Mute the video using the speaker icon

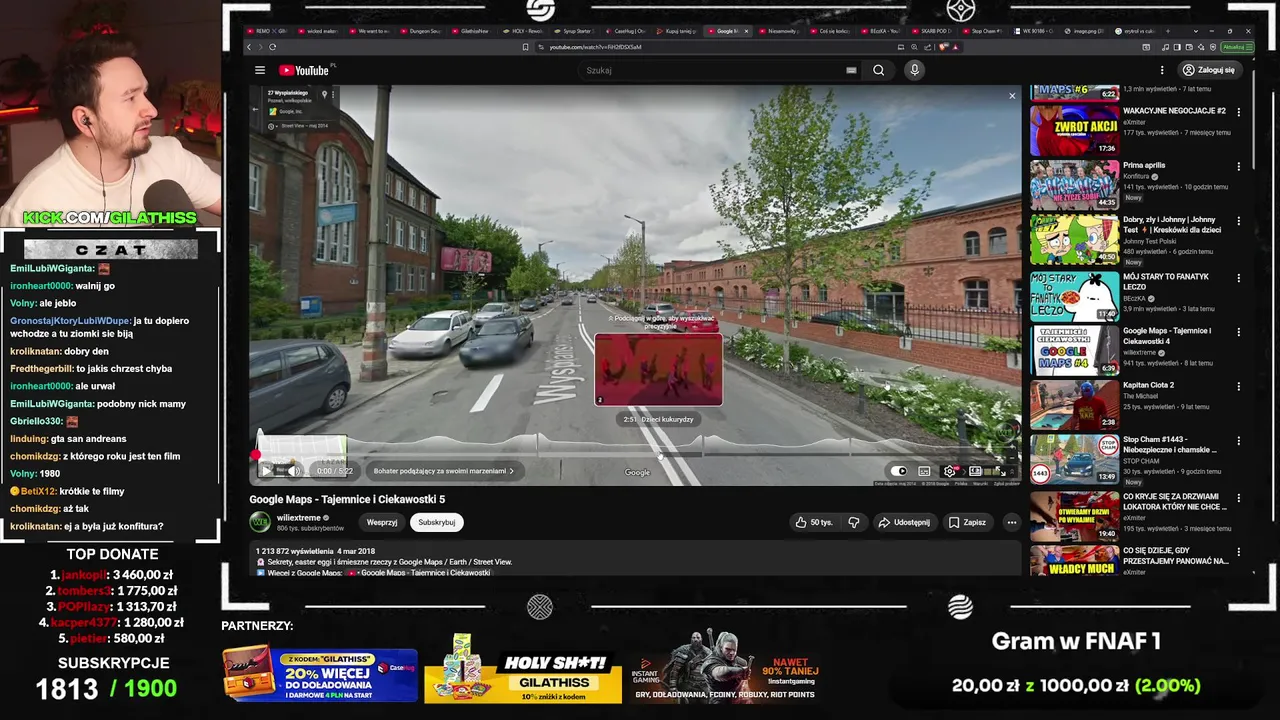tap(293, 471)
